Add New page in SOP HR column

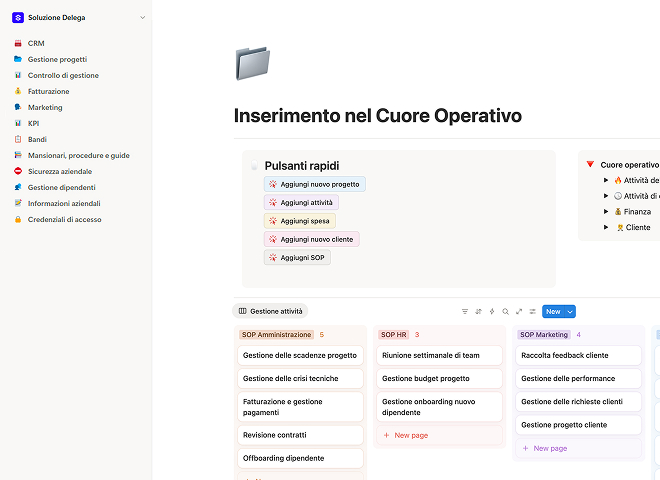tap(439, 435)
